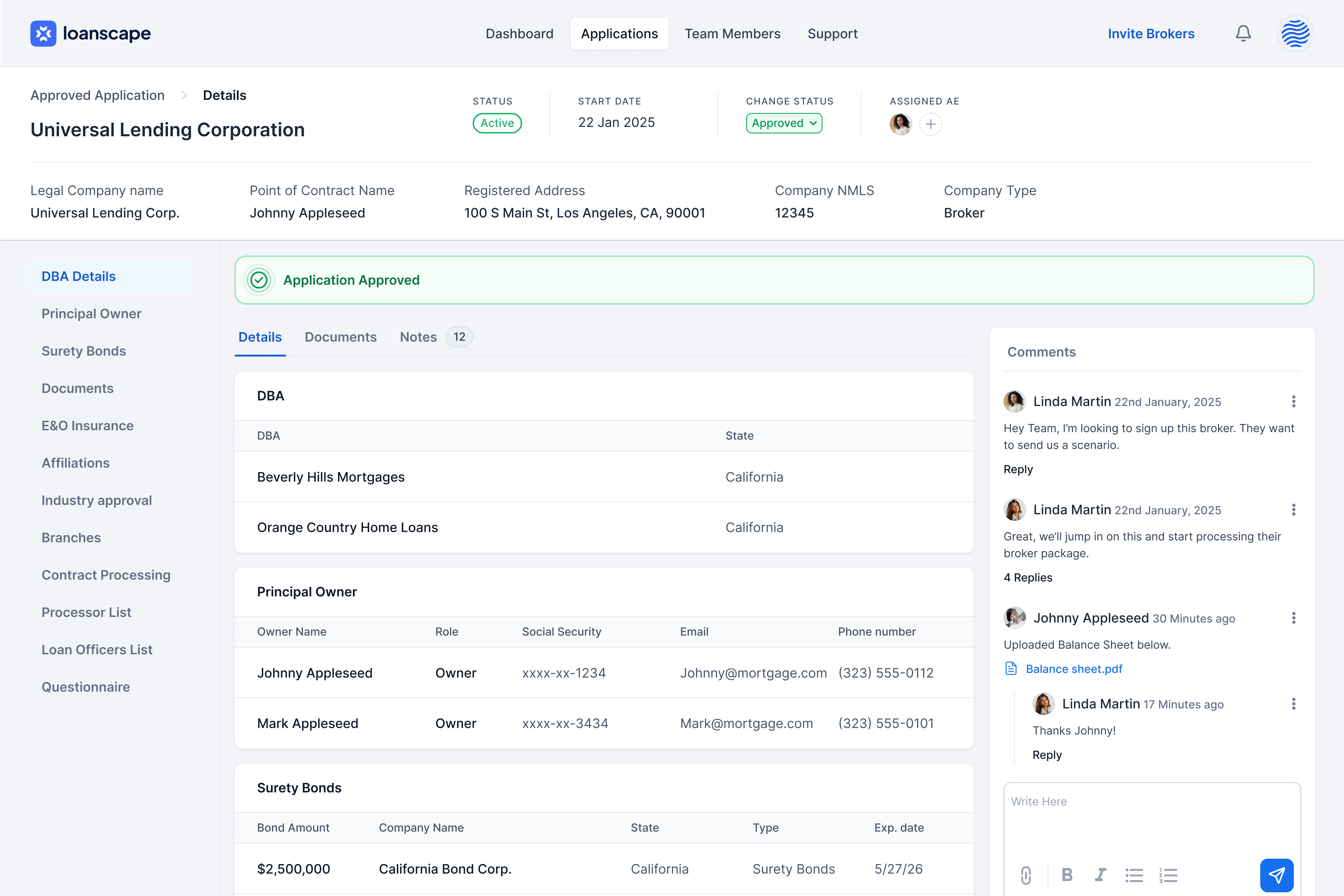Click the loanscape logo icon
Screen dimensions: 1344x896
(x=43, y=34)
